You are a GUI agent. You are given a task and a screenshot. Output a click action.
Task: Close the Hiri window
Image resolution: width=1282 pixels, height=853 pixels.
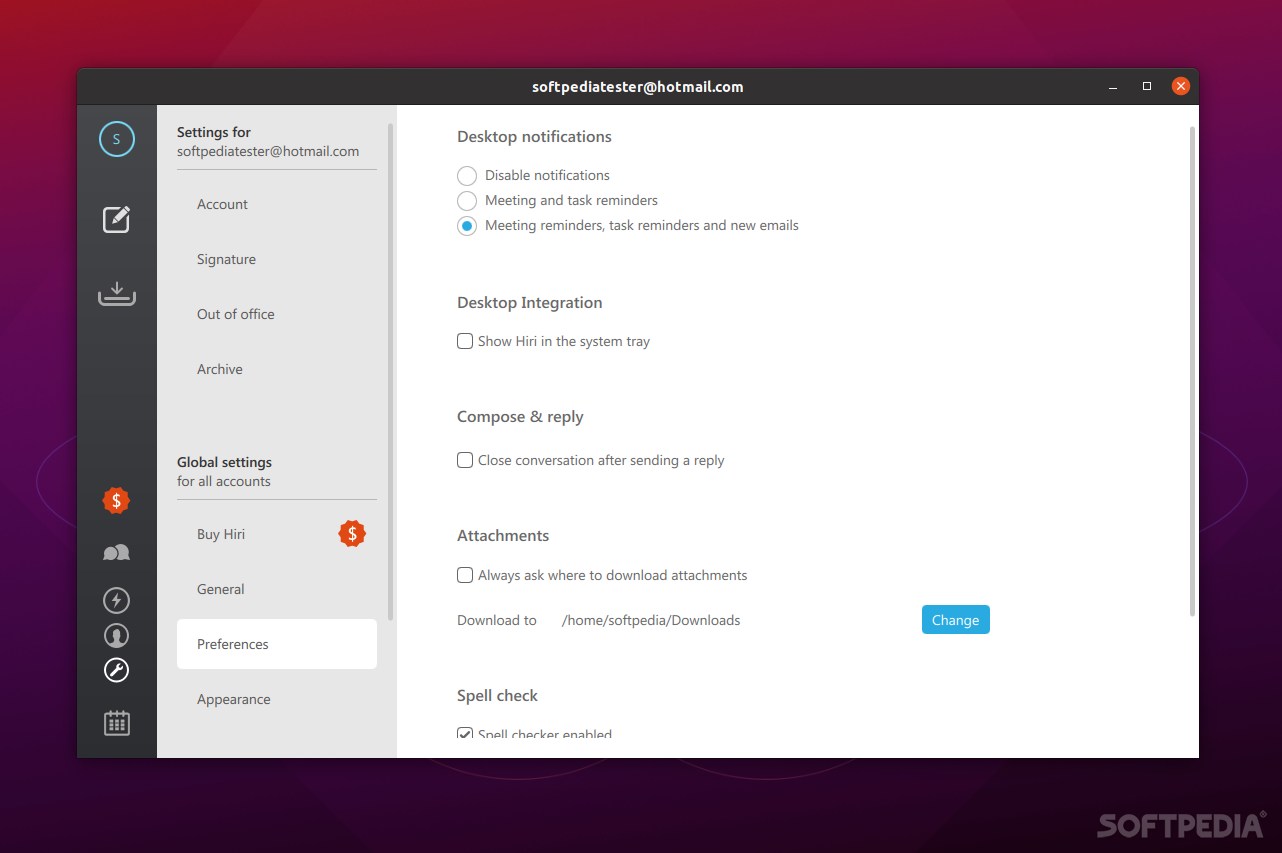[x=1181, y=87]
